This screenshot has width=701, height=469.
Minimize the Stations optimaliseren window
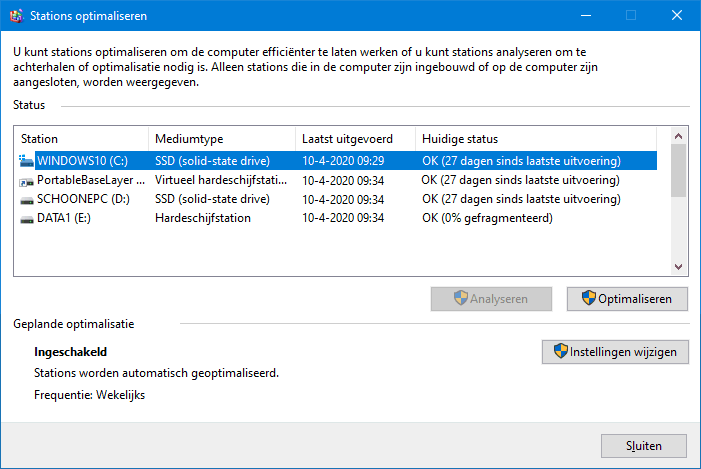click(586, 16)
